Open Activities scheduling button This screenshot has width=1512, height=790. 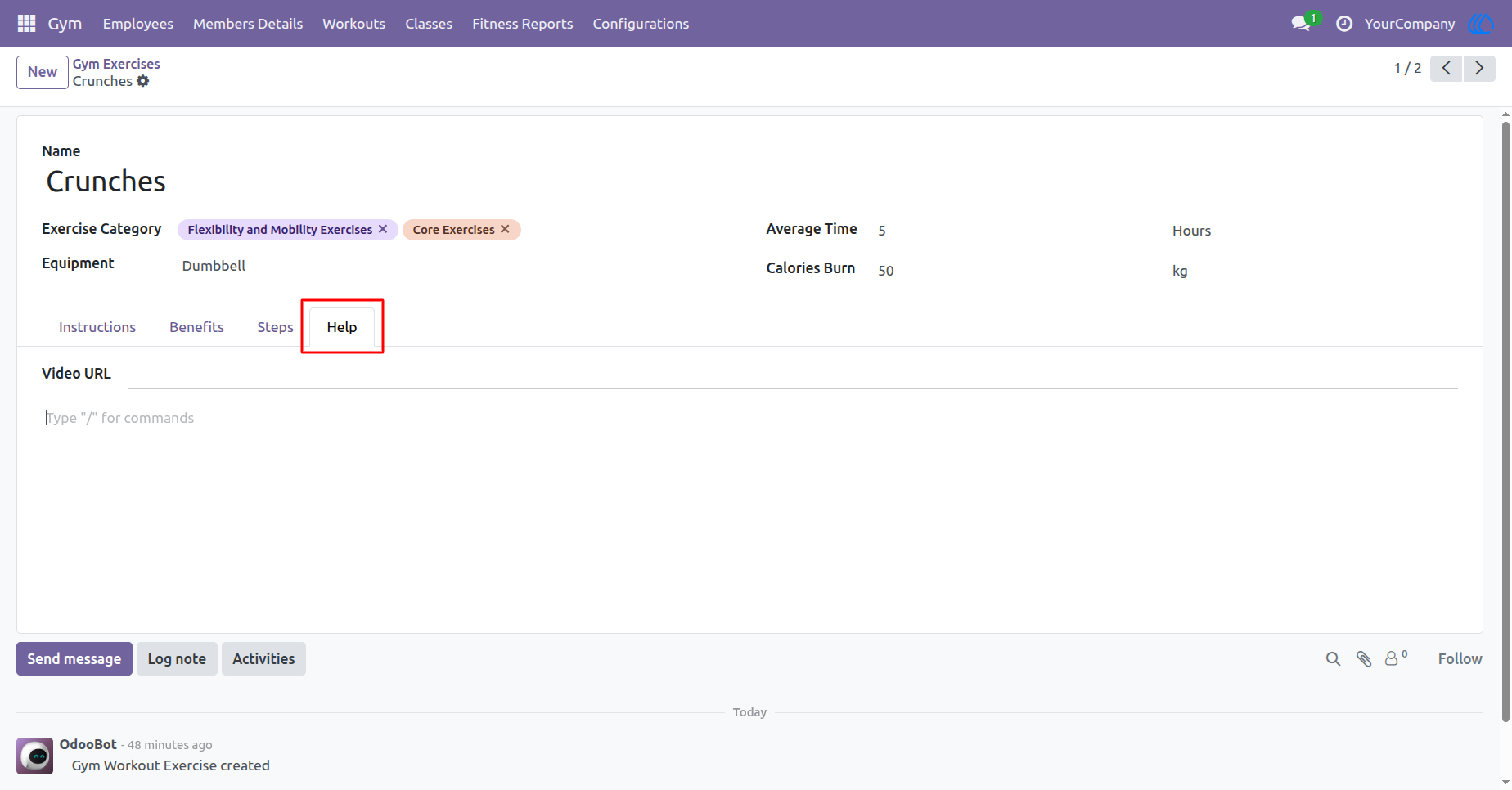(263, 659)
